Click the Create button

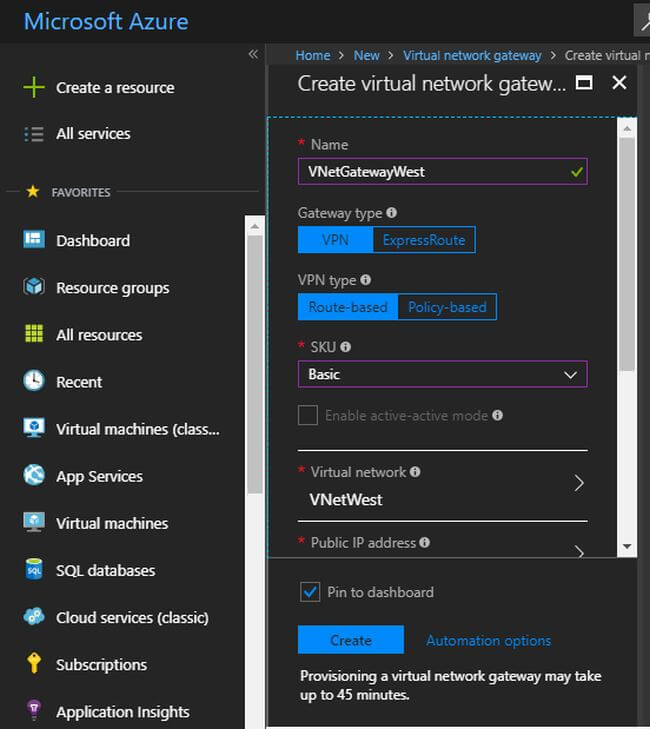coord(351,640)
